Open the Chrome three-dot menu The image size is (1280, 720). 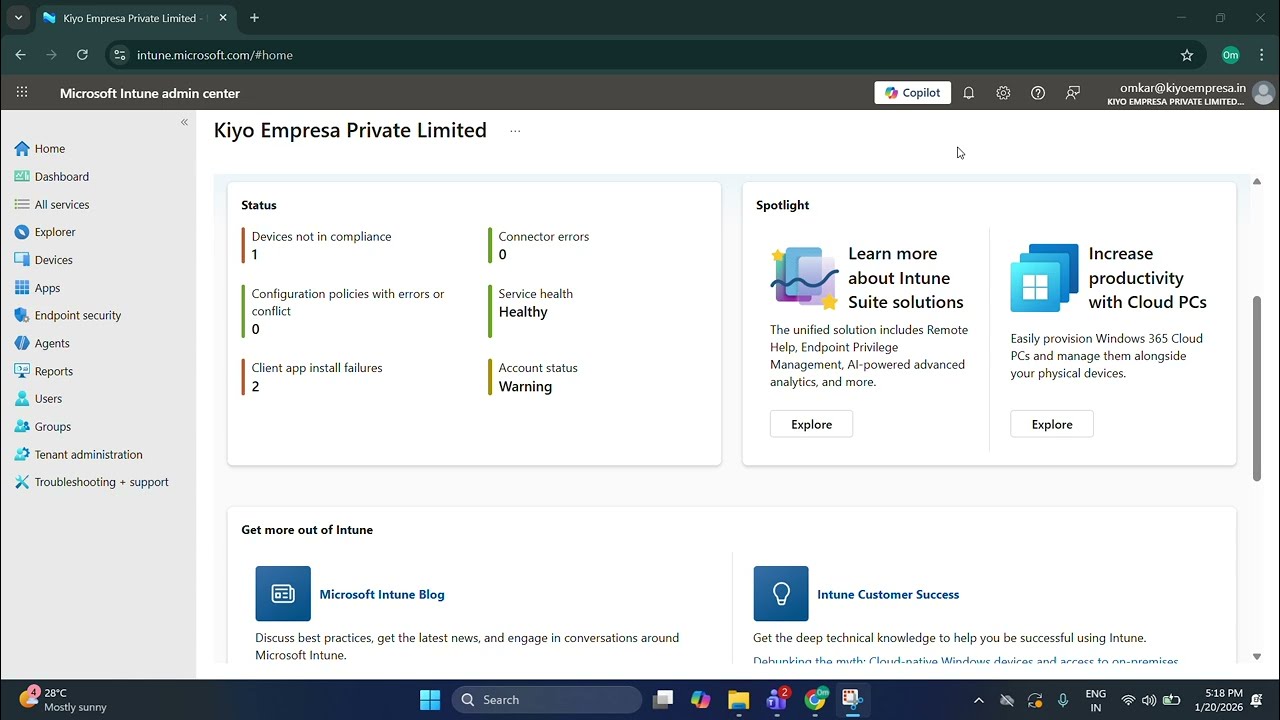[1261, 55]
